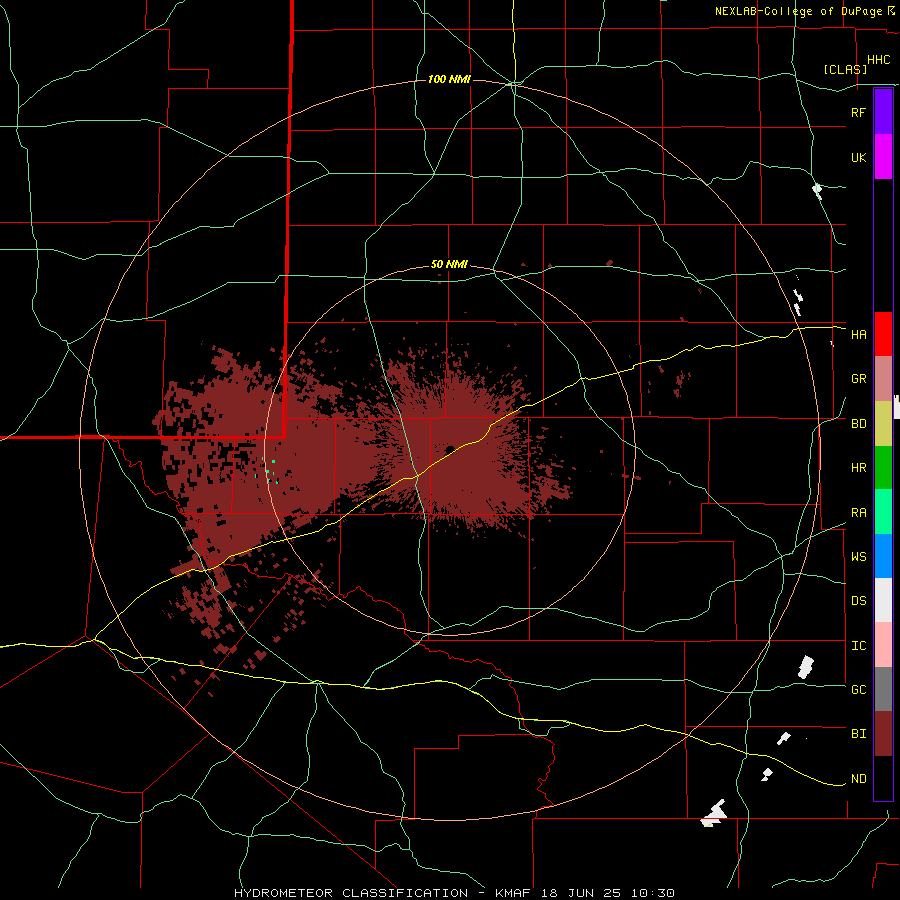Click the blue WS legend swatch

pyautogui.click(x=883, y=556)
